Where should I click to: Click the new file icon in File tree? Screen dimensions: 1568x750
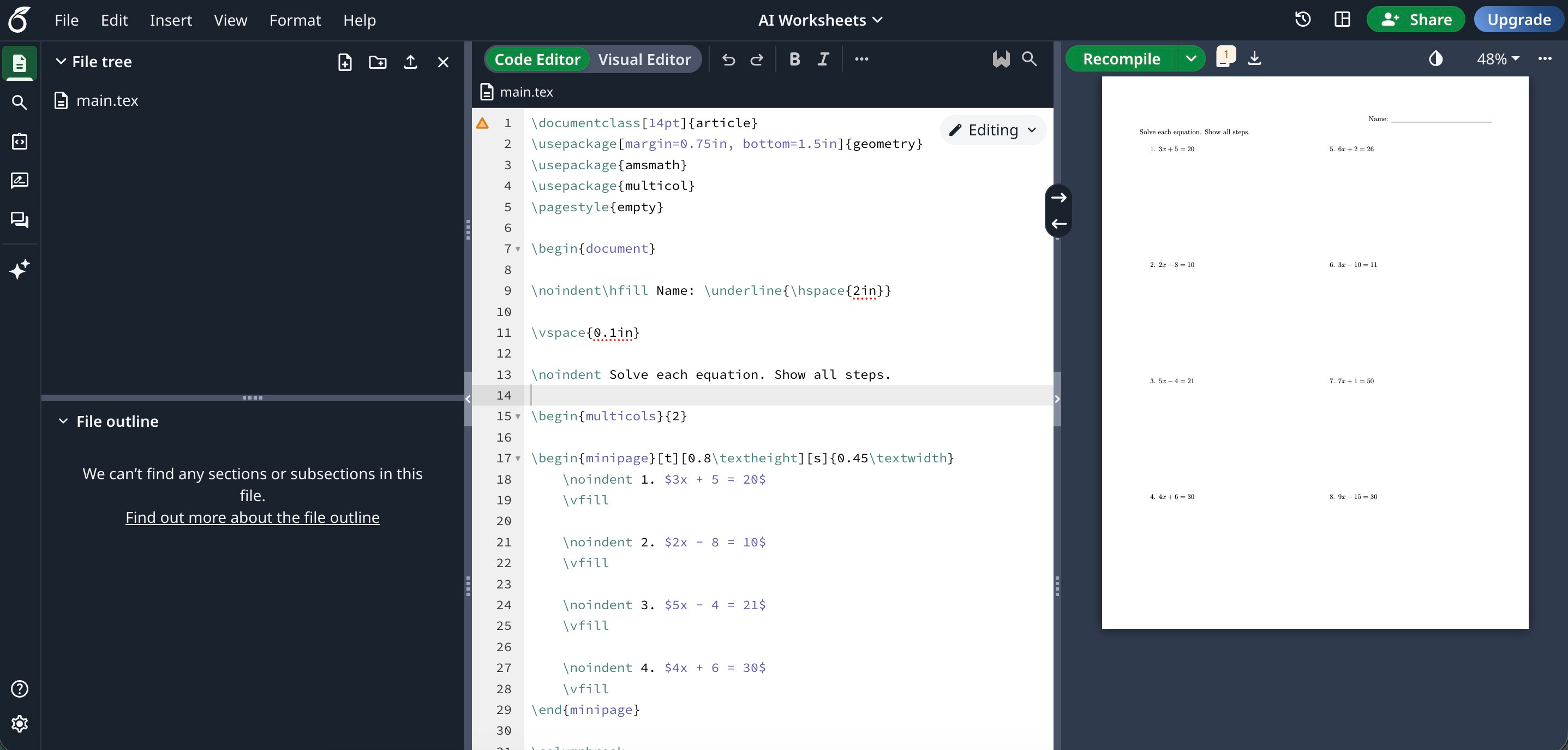pyautogui.click(x=344, y=62)
